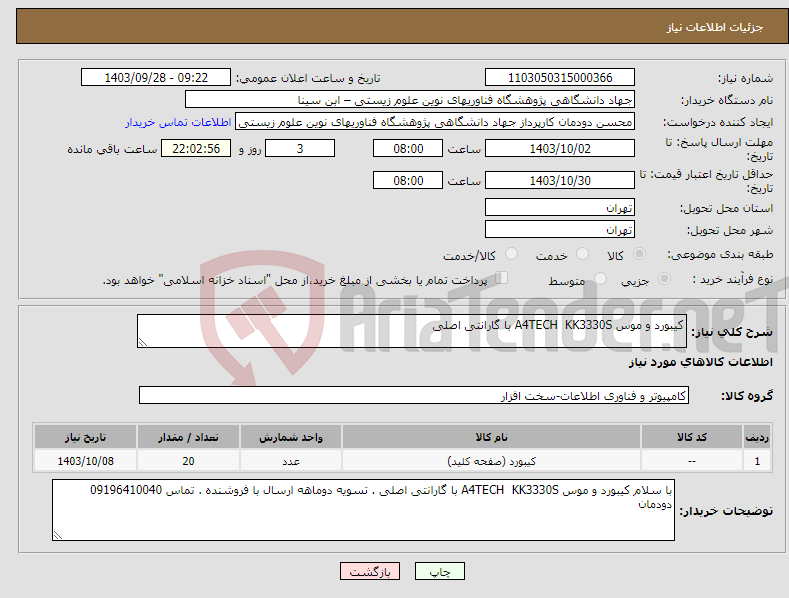This screenshot has width=789, height=598.
Task: Select the کالا/خدمت radio button
Action: click(x=511, y=254)
